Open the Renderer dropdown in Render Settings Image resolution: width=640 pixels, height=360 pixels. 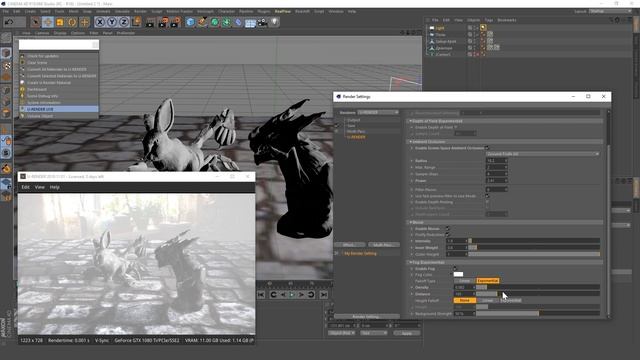pos(378,112)
